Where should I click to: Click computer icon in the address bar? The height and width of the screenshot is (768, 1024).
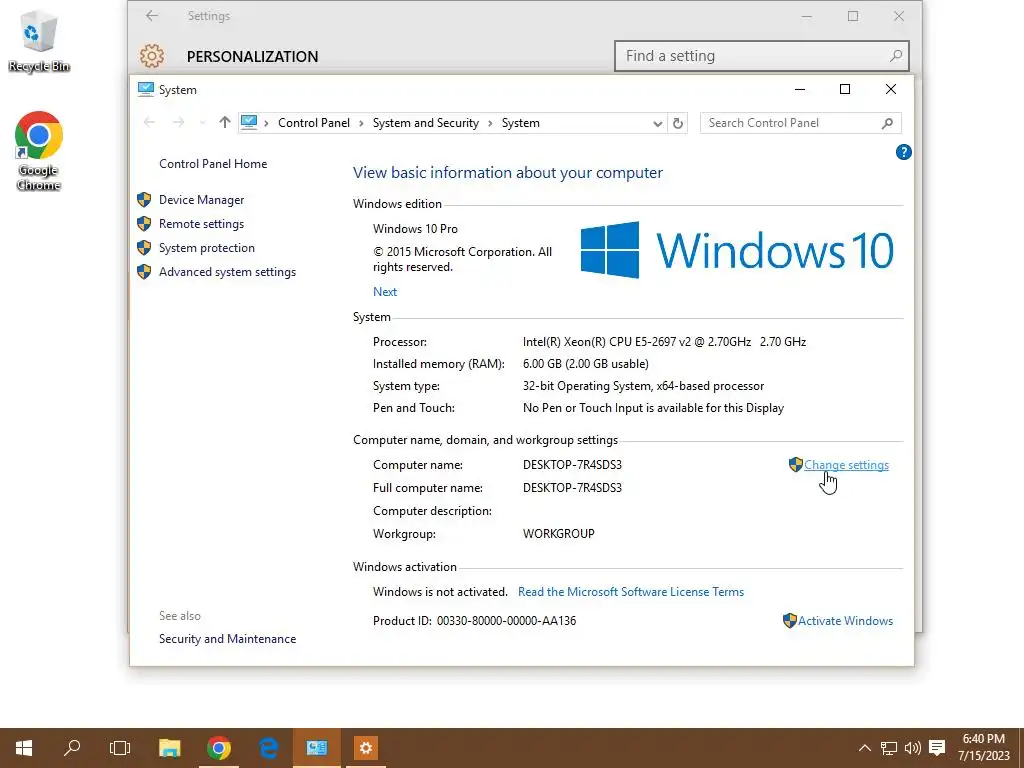point(249,122)
